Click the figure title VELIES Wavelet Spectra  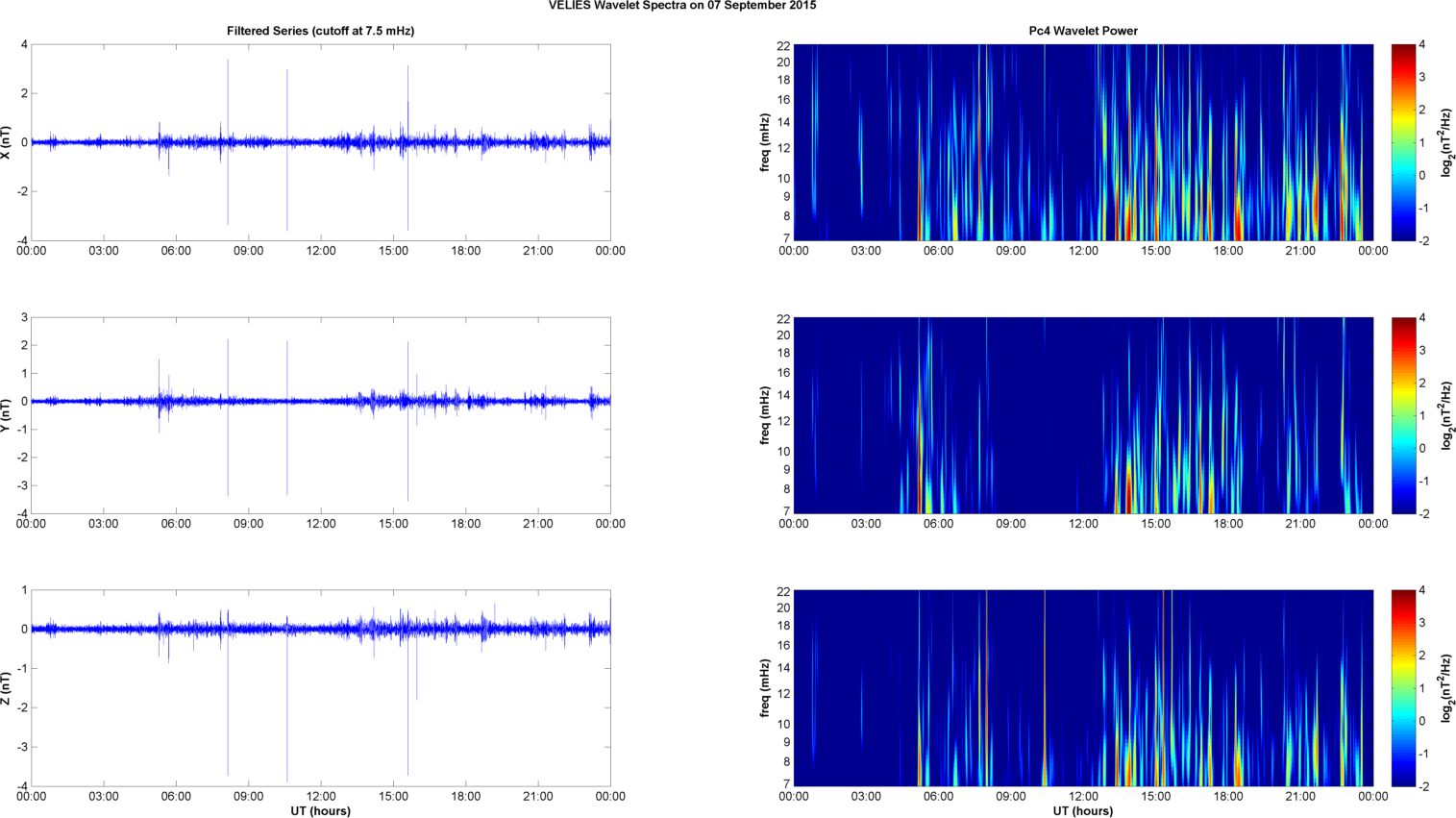click(682, 6)
